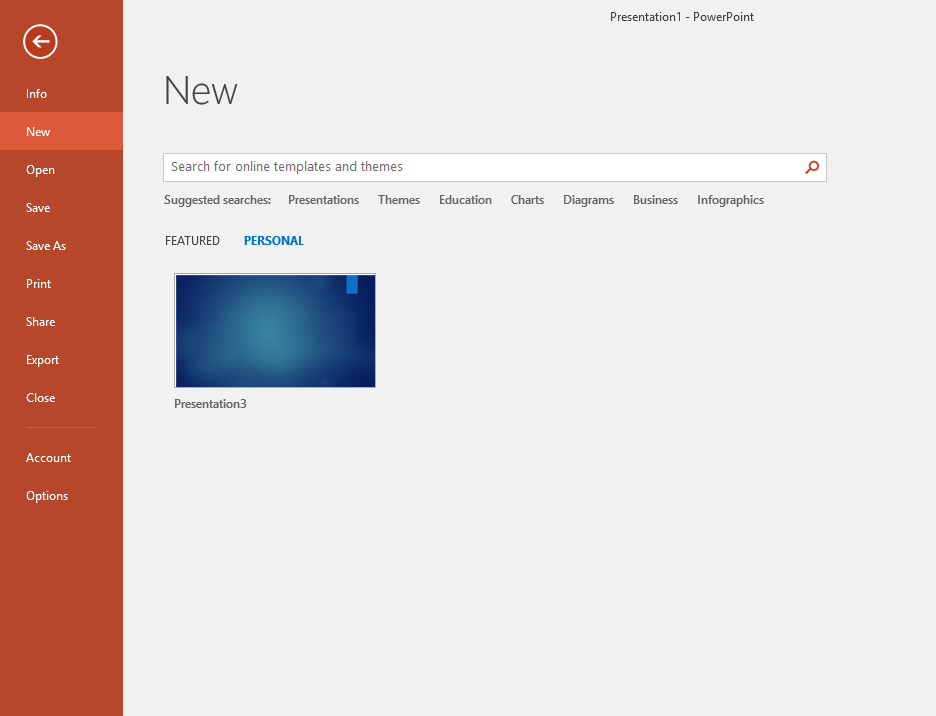Pick the Education suggested search
The image size is (936, 716).
point(465,200)
